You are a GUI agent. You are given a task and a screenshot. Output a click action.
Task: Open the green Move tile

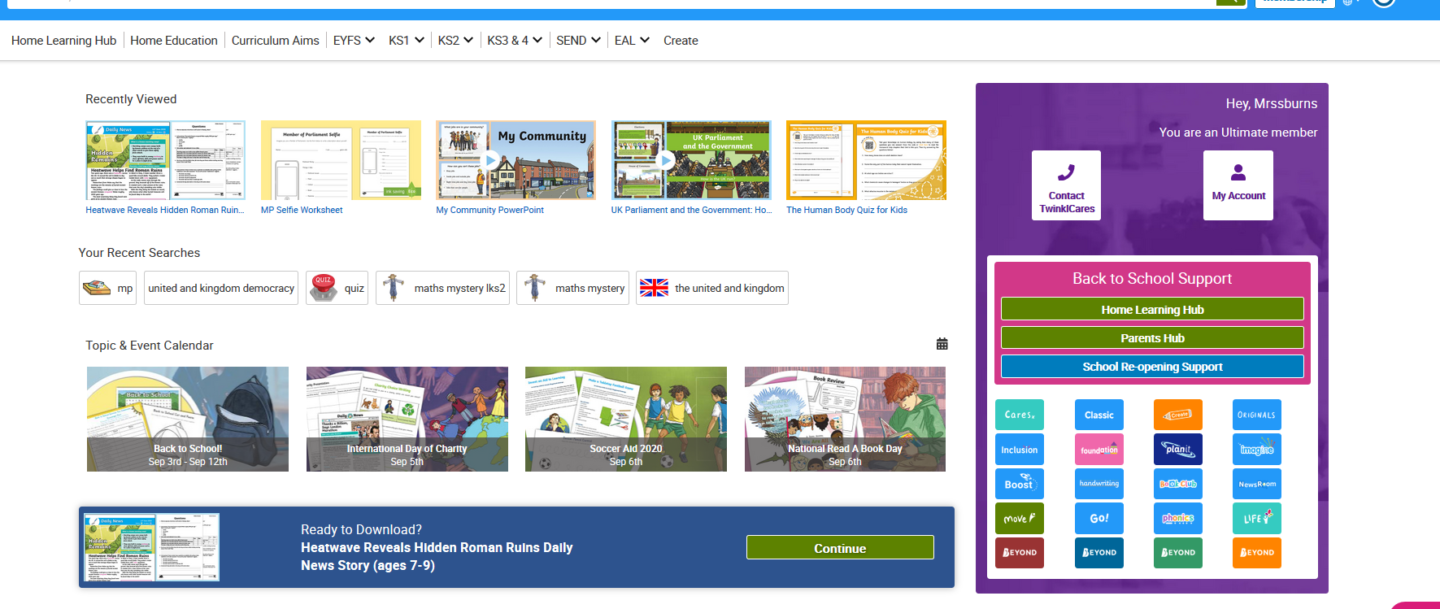point(1019,518)
